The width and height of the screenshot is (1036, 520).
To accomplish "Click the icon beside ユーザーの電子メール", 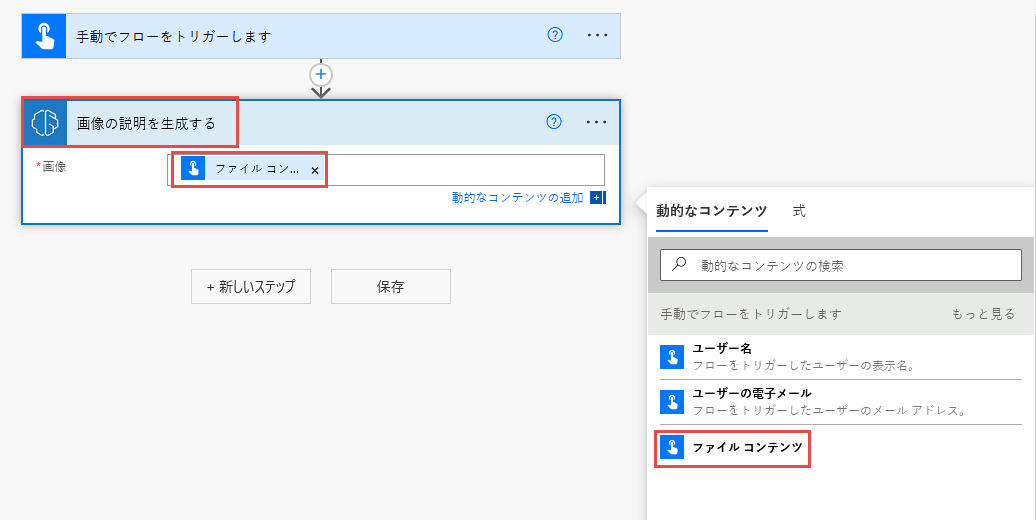I will 672,402.
